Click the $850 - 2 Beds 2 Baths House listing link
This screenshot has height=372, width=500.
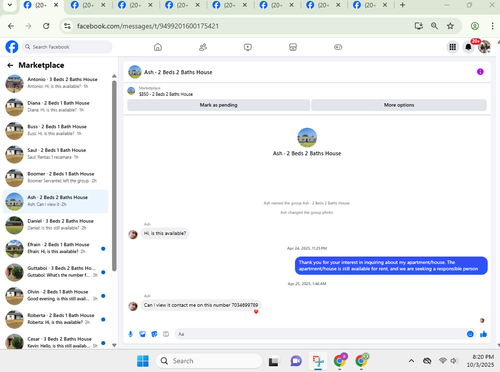(x=166, y=94)
